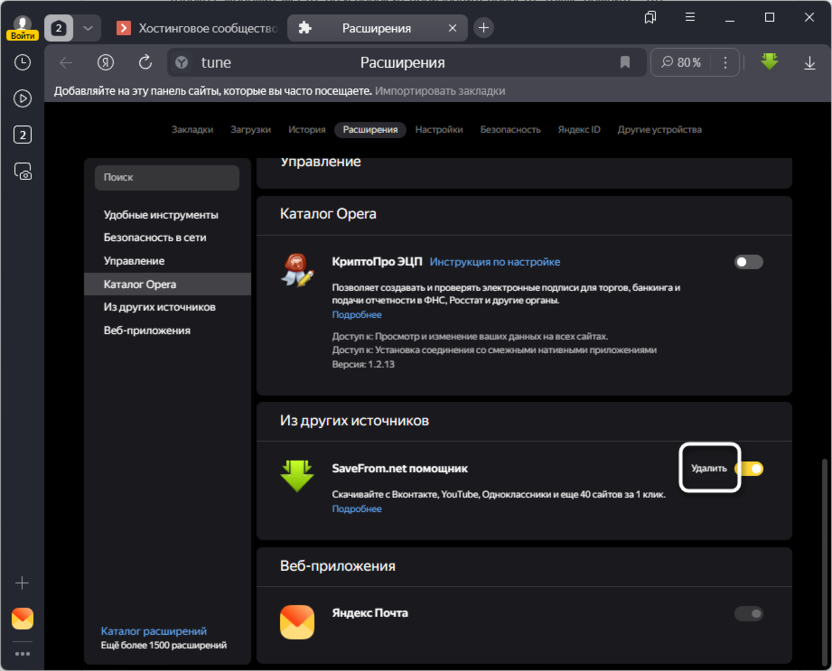
Task: Bookmark this page with the ribbon icon
Action: (x=625, y=63)
